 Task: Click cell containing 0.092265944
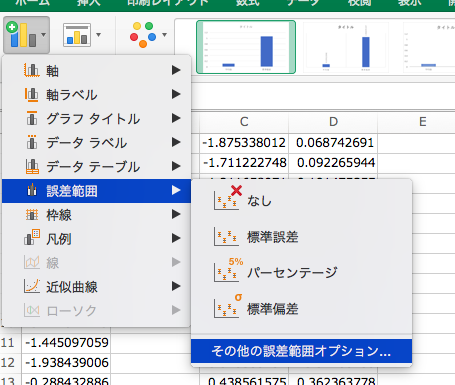[333, 163]
